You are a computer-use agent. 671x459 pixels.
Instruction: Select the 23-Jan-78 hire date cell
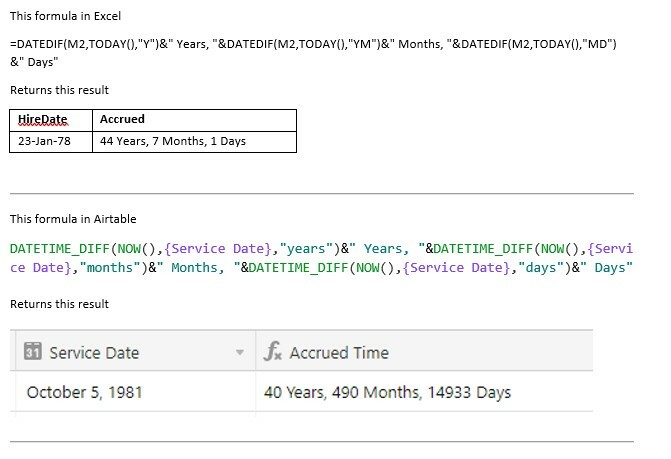pyautogui.click(x=51, y=142)
